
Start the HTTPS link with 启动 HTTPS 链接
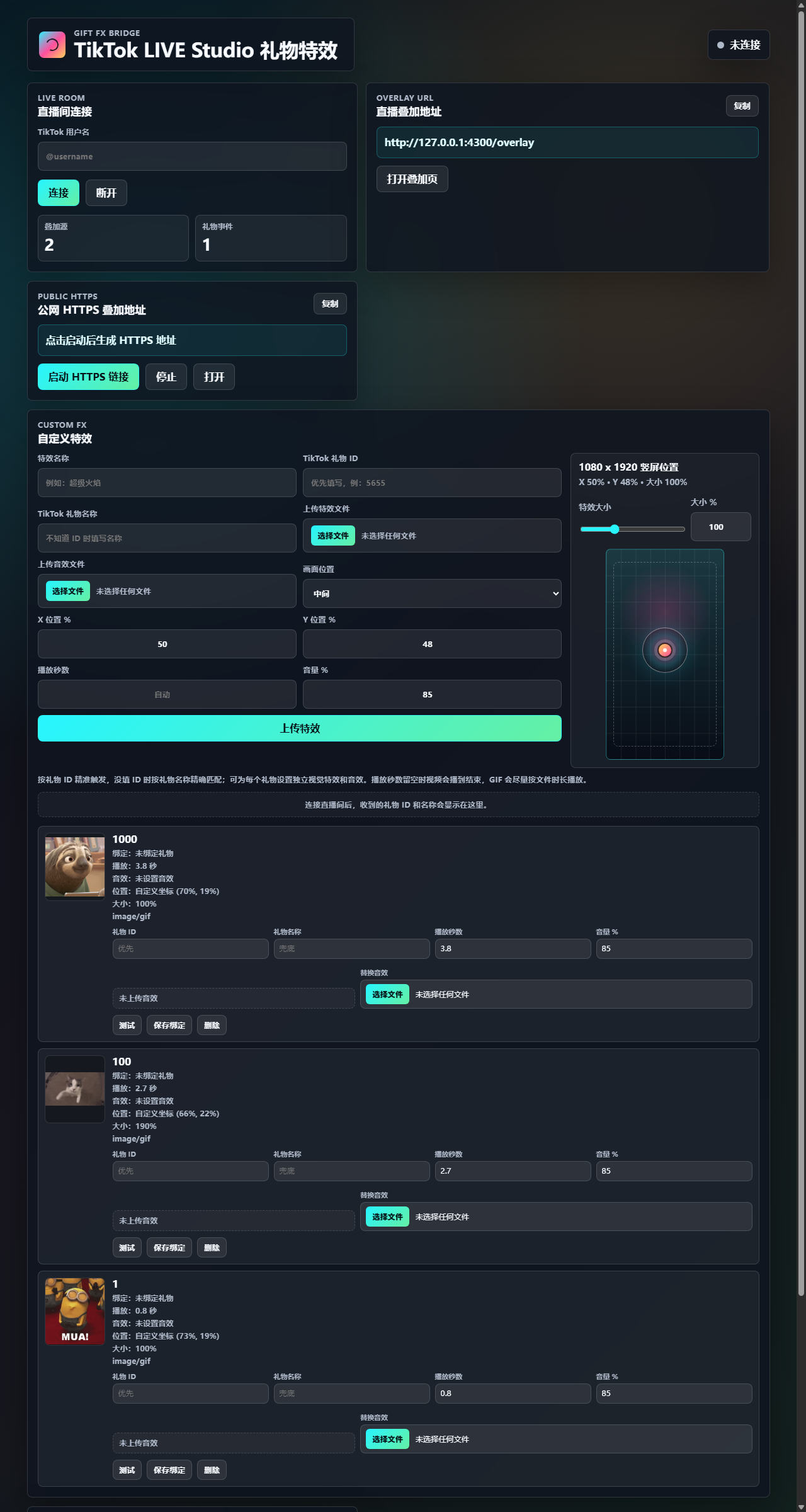[x=88, y=377]
